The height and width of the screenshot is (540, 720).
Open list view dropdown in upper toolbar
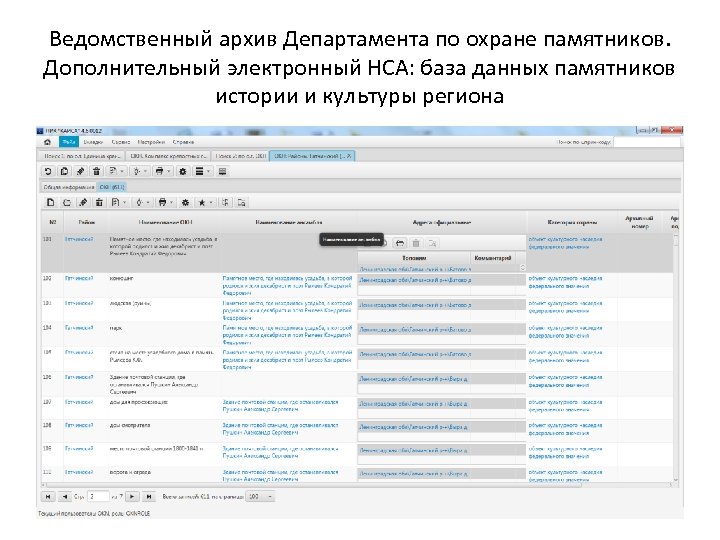tap(202, 172)
